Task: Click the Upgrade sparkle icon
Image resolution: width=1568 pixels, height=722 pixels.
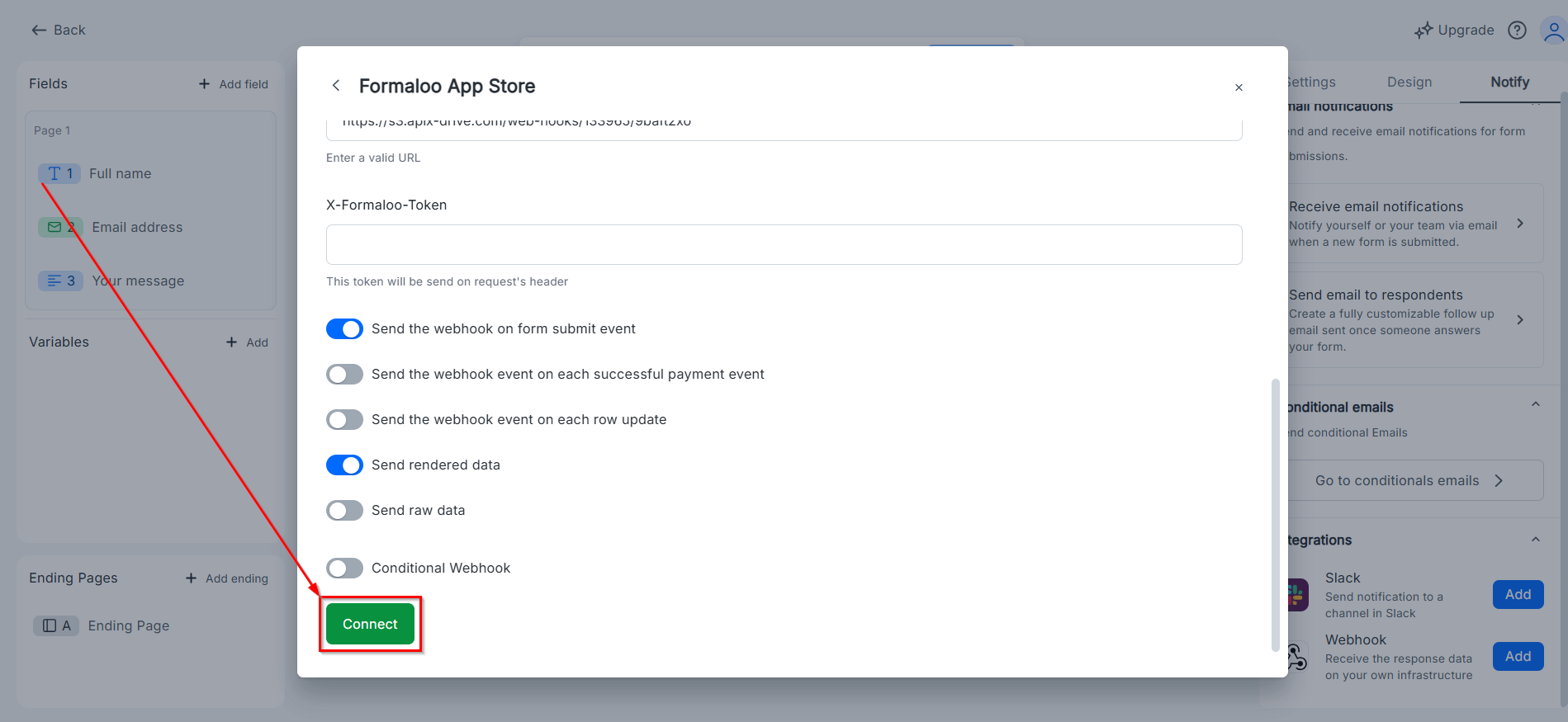Action: (x=1424, y=31)
